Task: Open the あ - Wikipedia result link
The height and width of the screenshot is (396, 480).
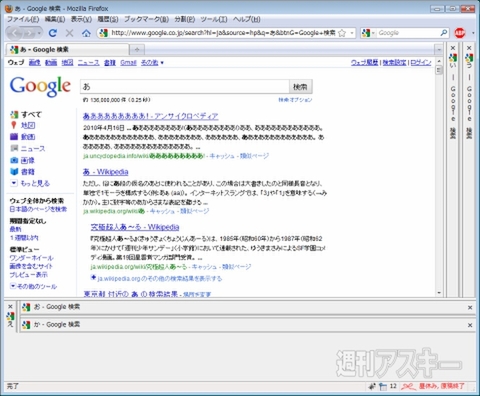Action: click(x=106, y=172)
